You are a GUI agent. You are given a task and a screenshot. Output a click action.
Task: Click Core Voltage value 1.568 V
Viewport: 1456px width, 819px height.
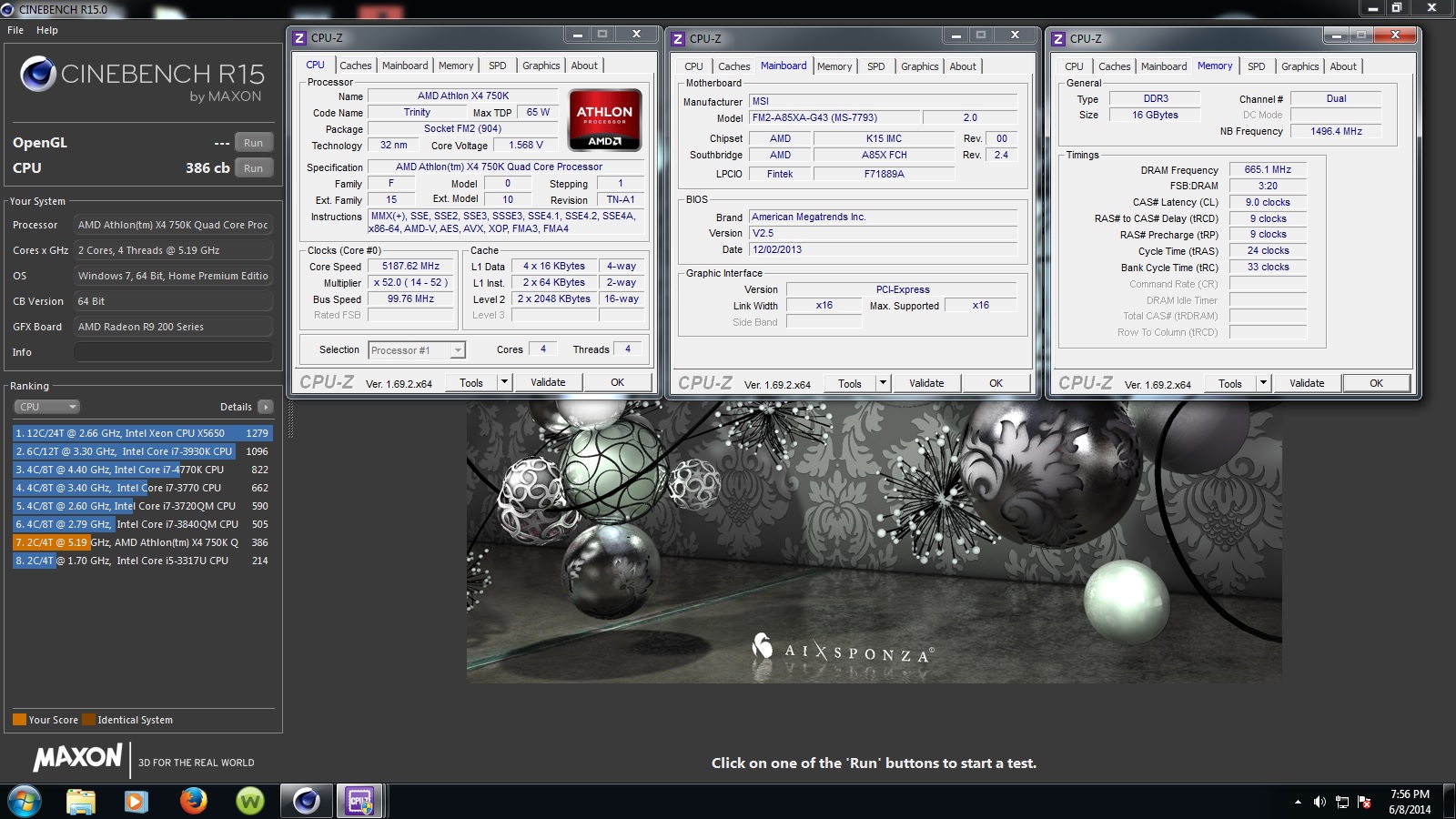[526, 145]
